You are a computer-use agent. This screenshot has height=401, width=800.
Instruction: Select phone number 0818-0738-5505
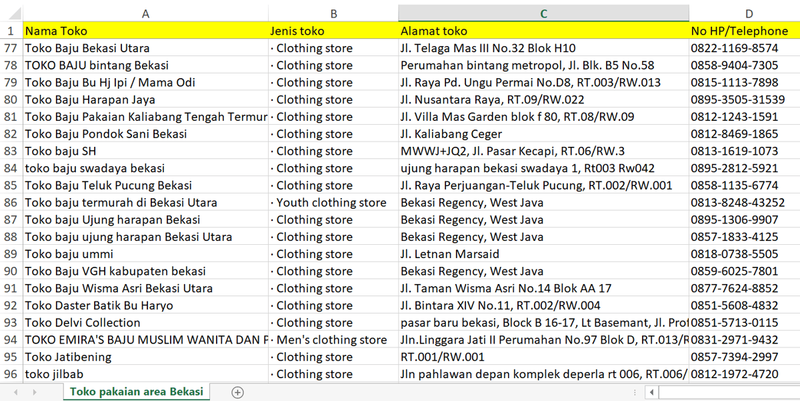(x=744, y=254)
